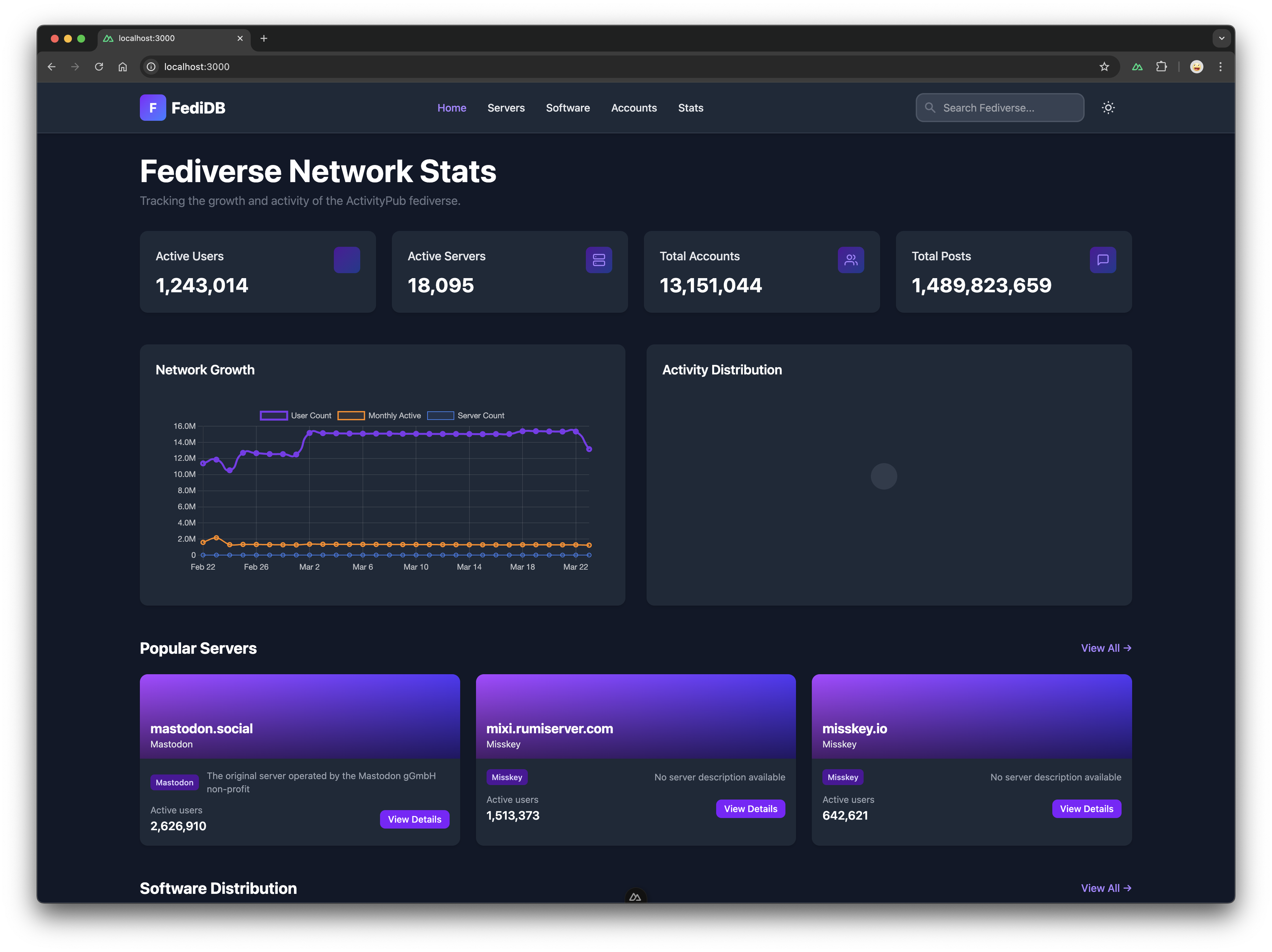Screen dimensions: 1272x952
Task: Toggle the light/dark theme sun icon
Action: tap(1108, 107)
